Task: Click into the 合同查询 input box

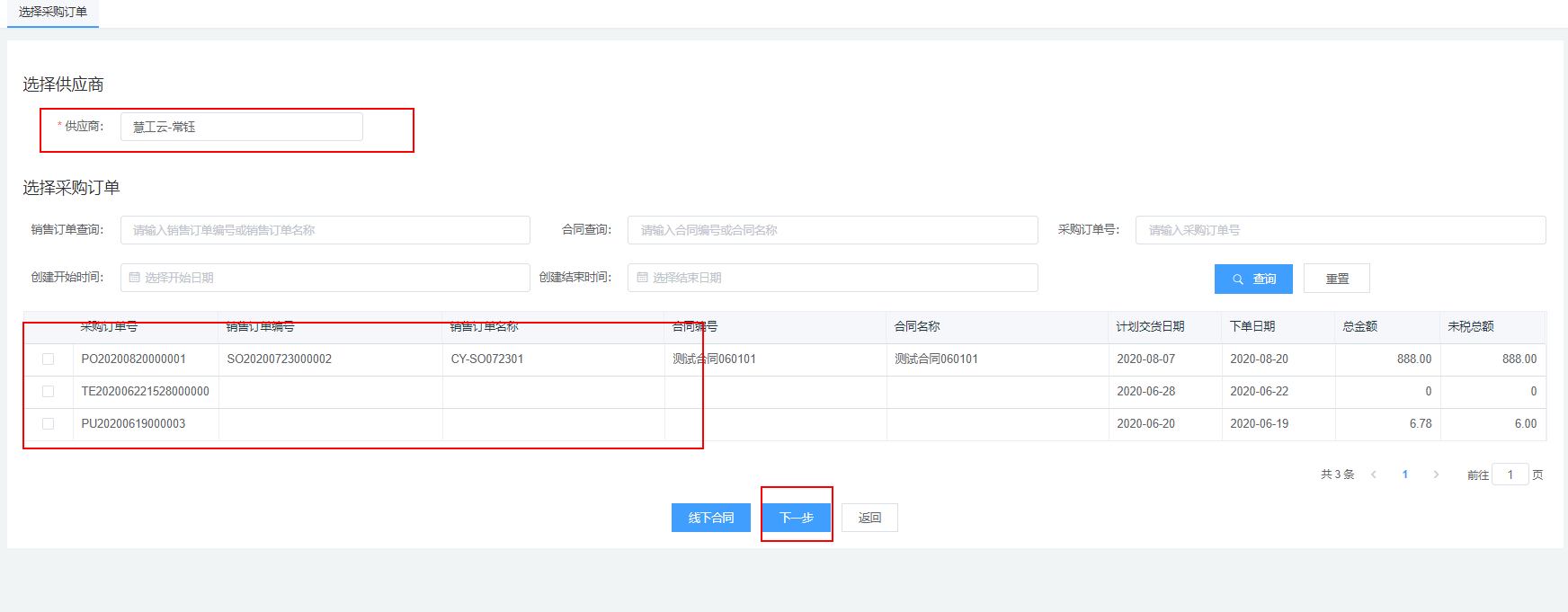Action: point(832,230)
